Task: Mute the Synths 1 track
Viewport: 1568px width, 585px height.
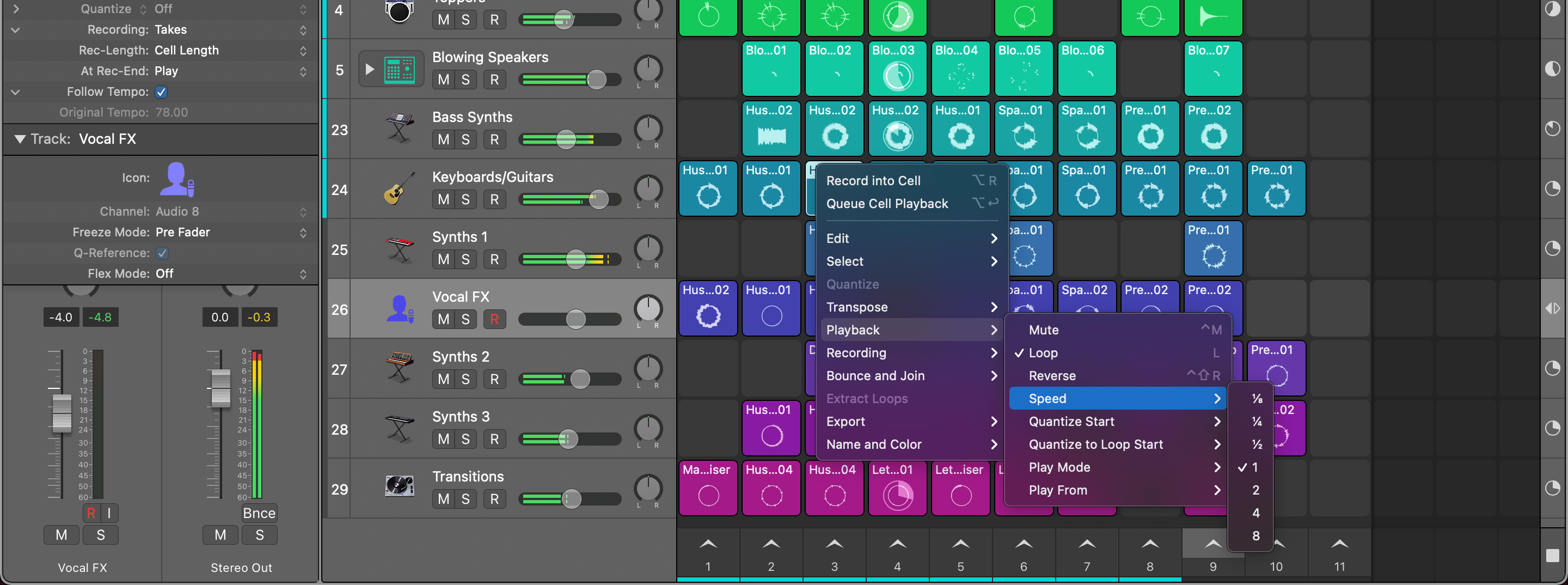Action: pos(443,259)
